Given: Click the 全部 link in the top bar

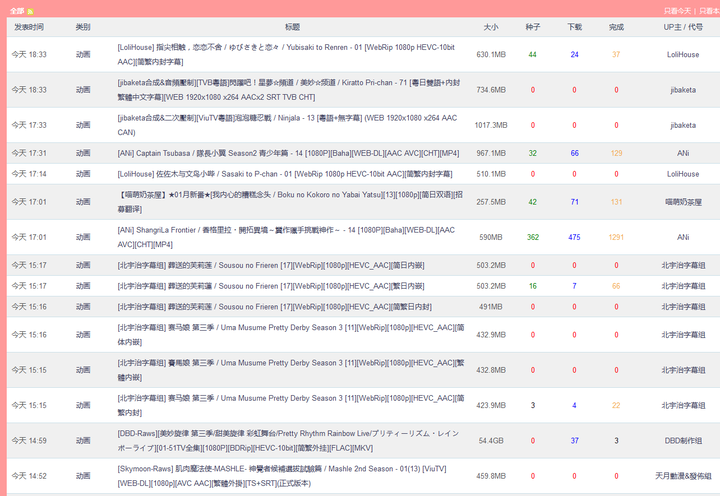Looking at the screenshot, I should (x=17, y=11).
